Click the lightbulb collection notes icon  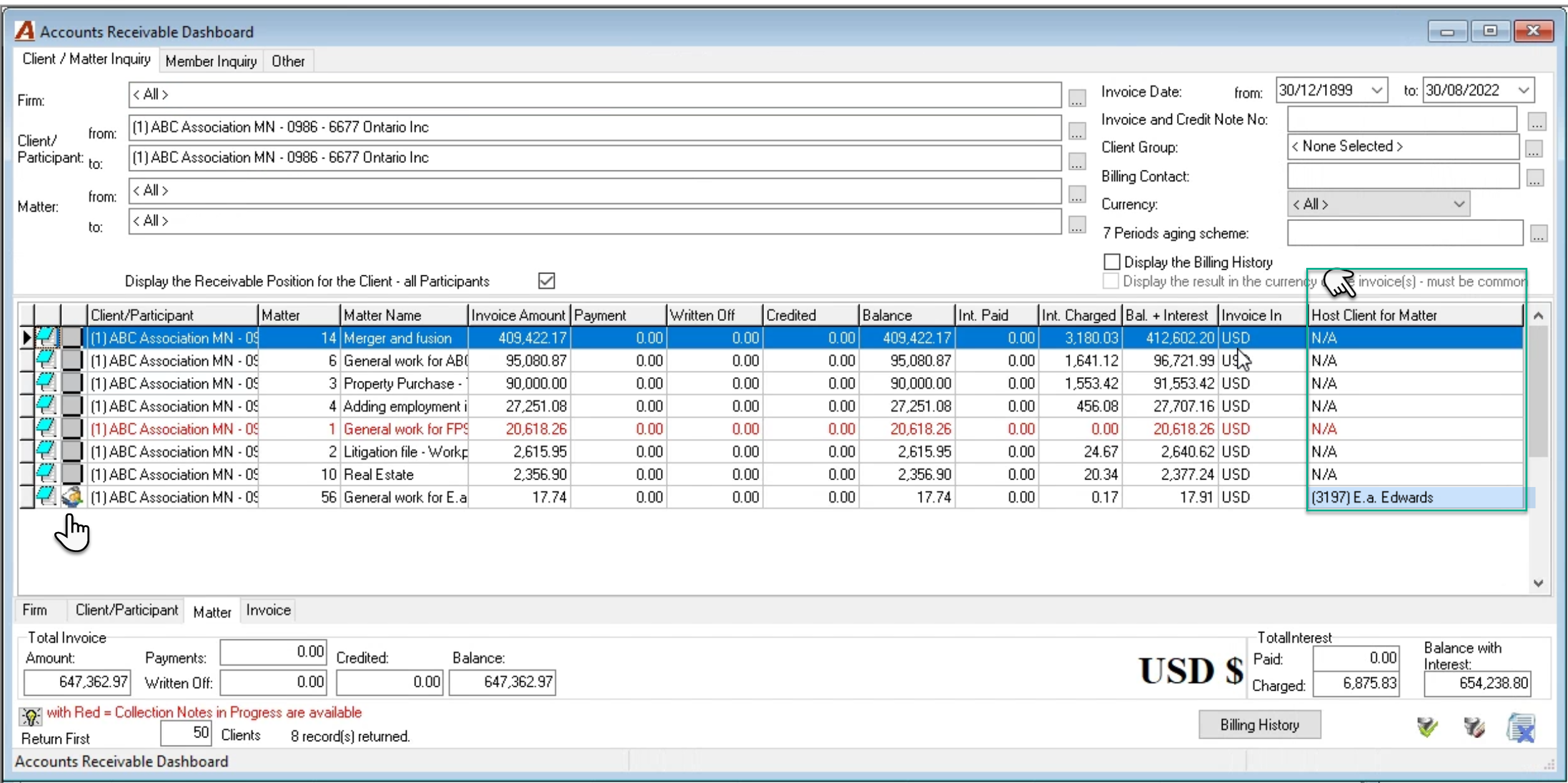point(31,716)
